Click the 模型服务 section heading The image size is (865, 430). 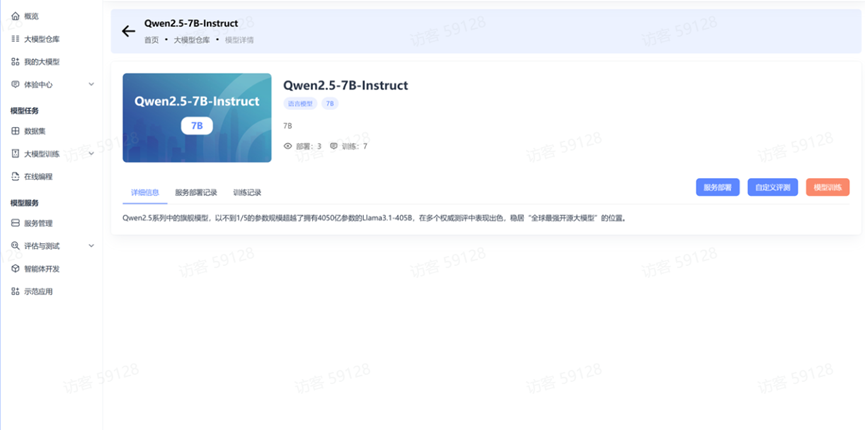click(x=24, y=203)
